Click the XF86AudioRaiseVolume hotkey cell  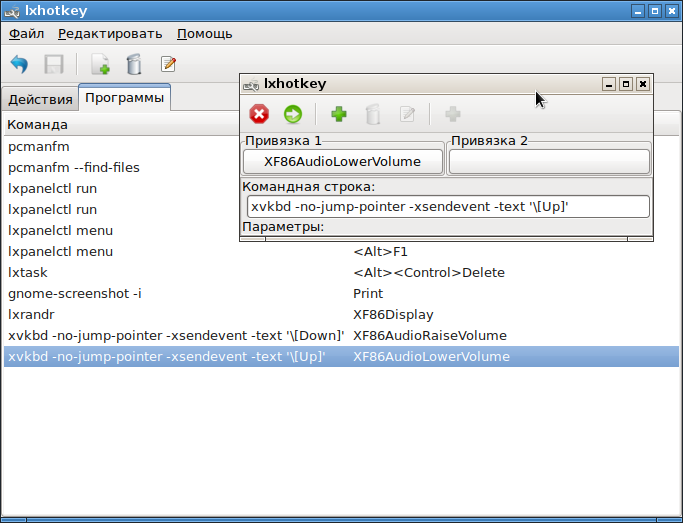pos(430,336)
